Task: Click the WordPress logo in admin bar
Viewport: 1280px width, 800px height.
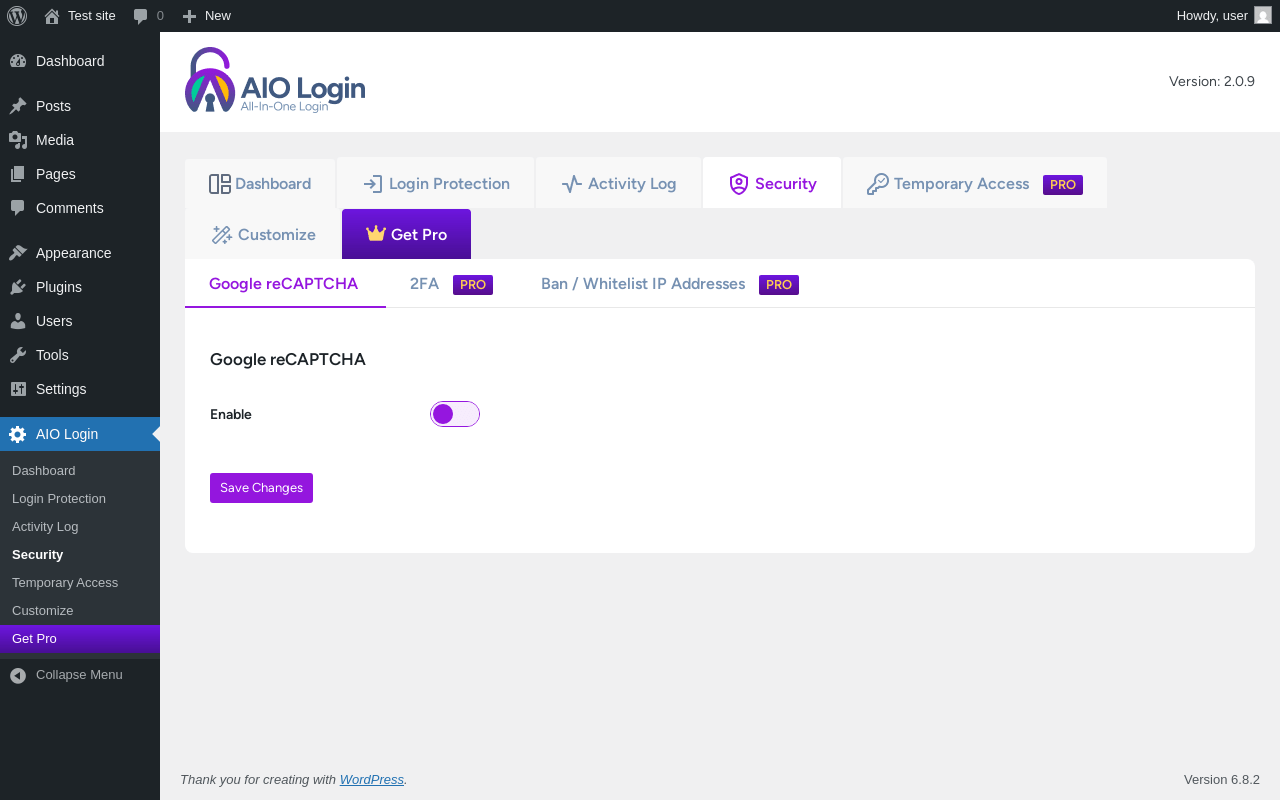Action: [x=17, y=16]
